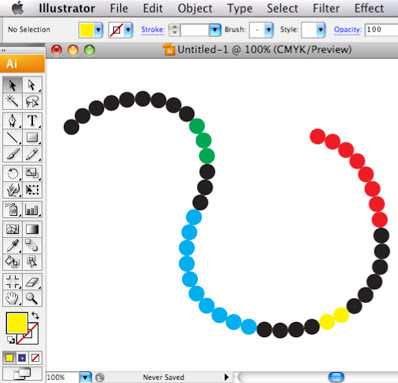The width and height of the screenshot is (398, 383).
Task: Click the Opacity link
Action: [x=347, y=30]
